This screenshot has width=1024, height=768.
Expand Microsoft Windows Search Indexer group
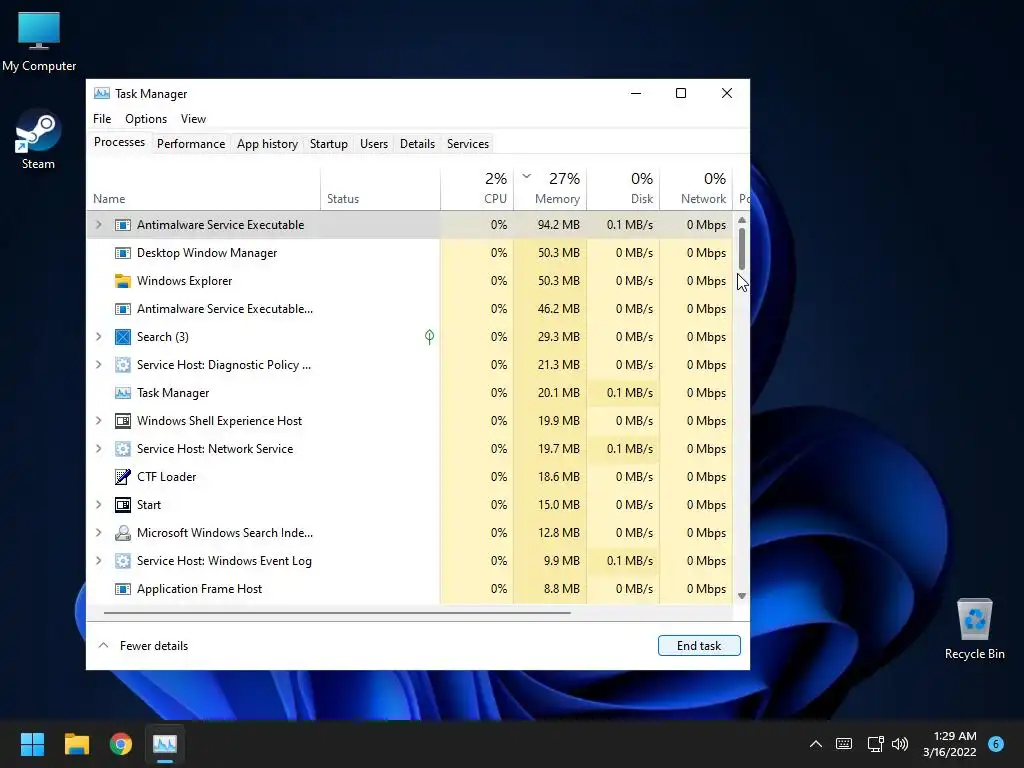click(99, 533)
